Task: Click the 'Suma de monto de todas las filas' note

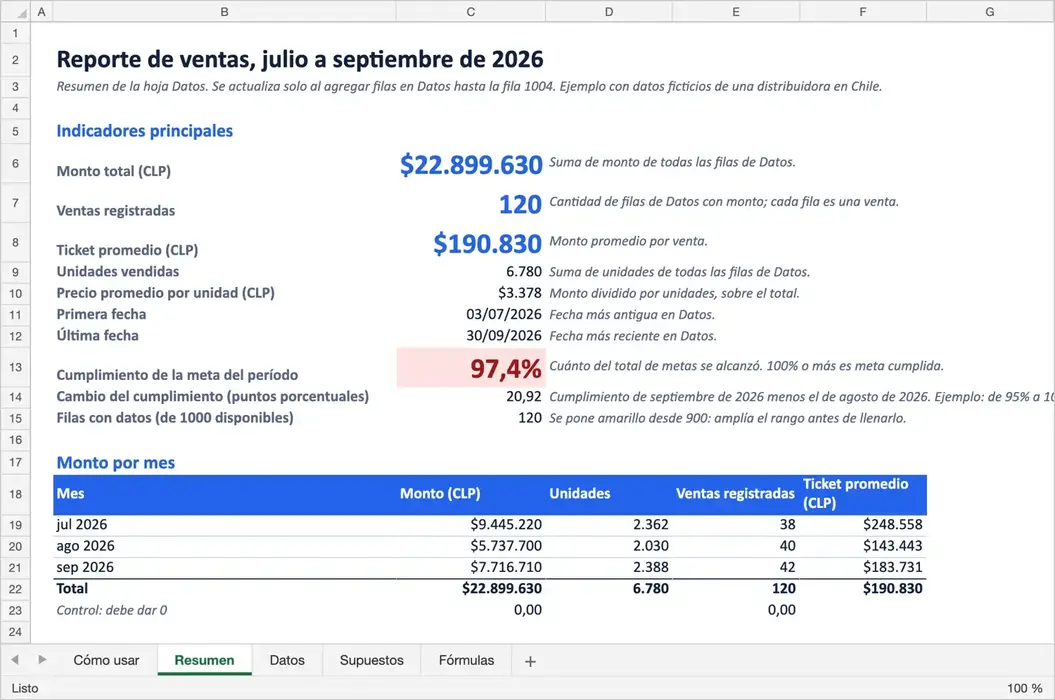Action: (x=672, y=162)
